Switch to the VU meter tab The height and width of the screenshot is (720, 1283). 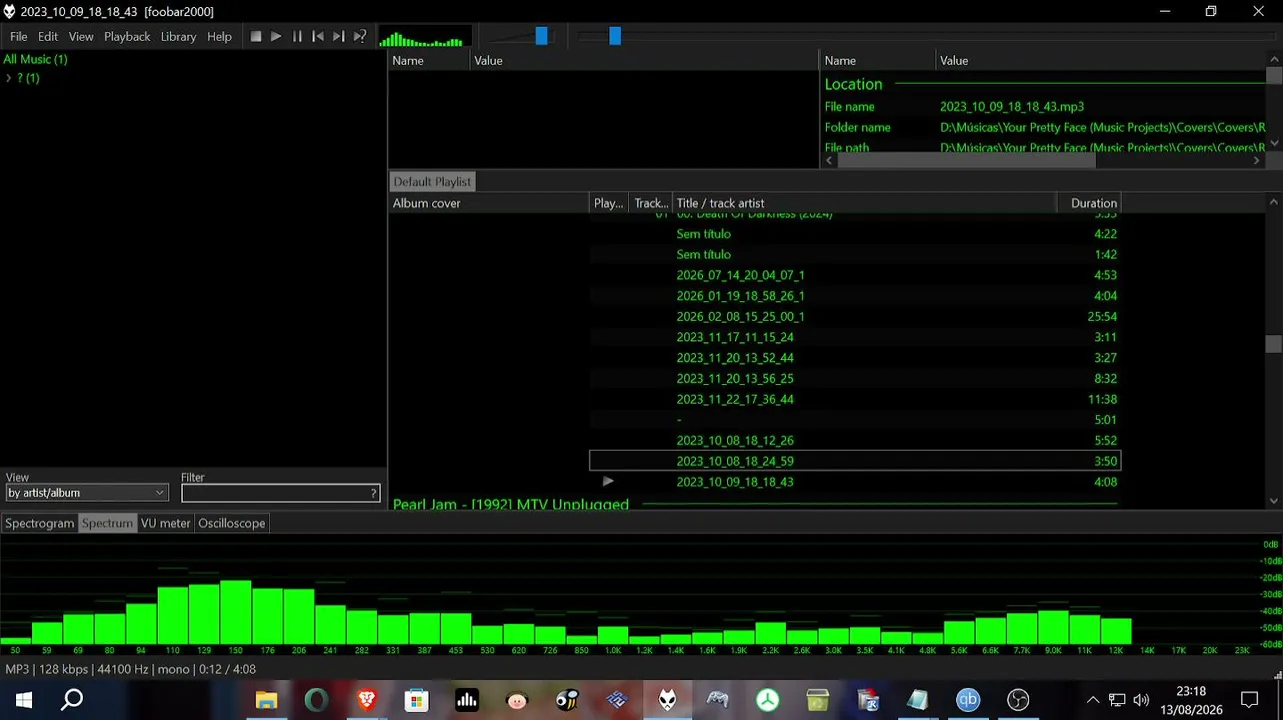click(165, 523)
